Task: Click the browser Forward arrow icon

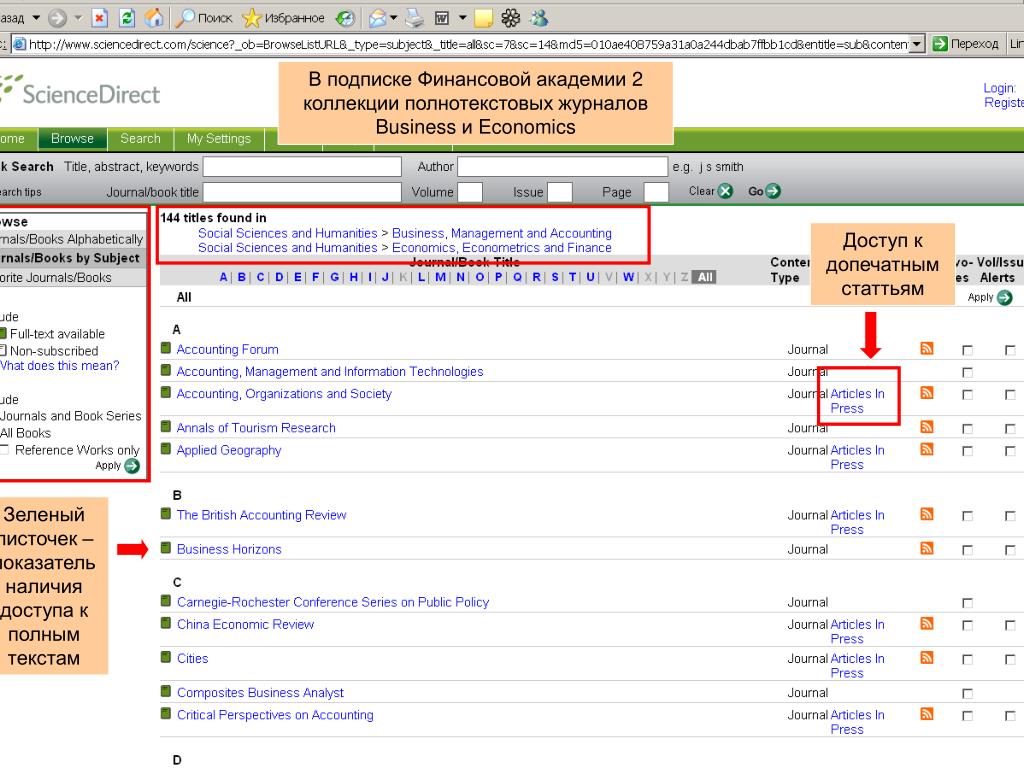Action: point(57,18)
